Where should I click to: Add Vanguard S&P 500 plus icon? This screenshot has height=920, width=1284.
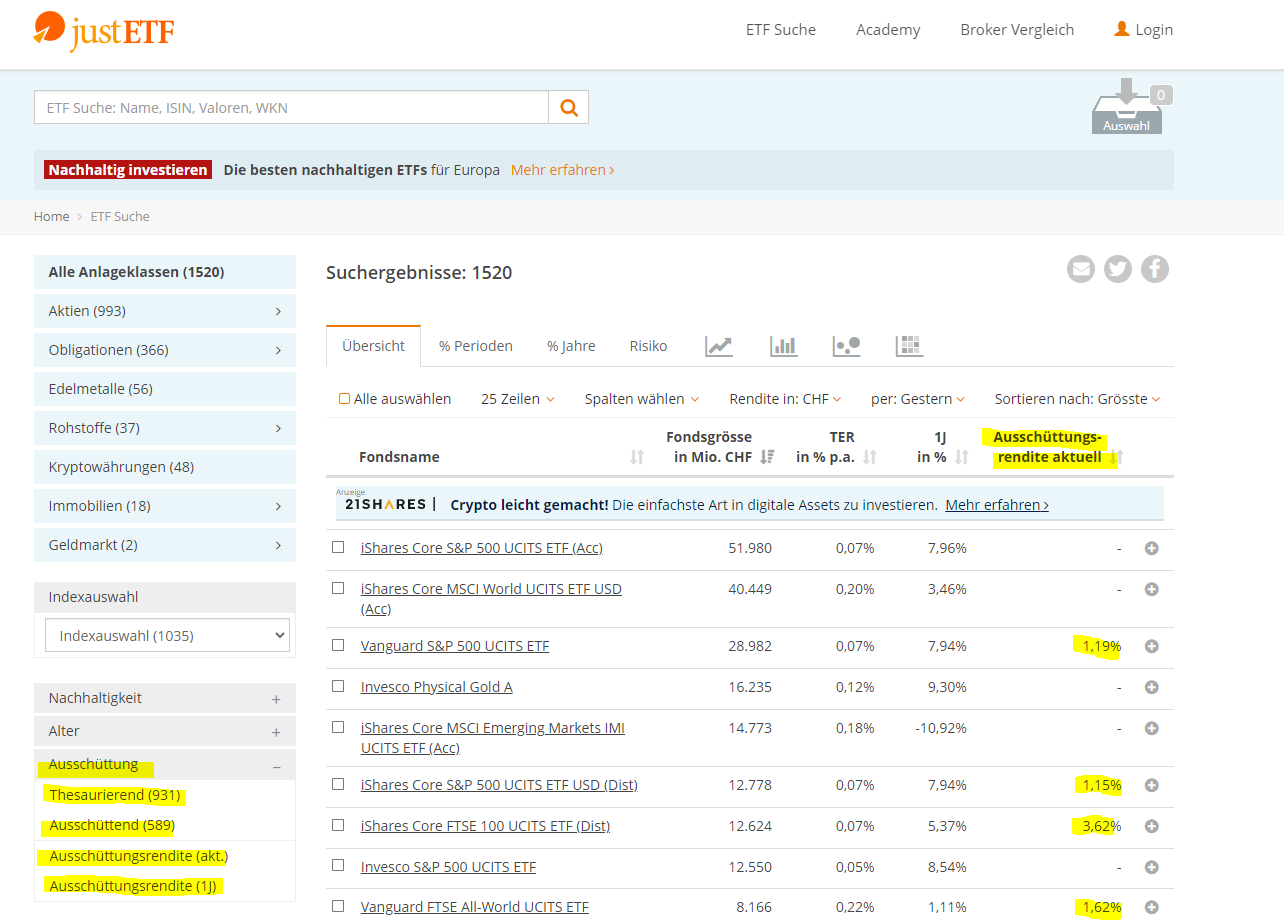click(x=1151, y=647)
